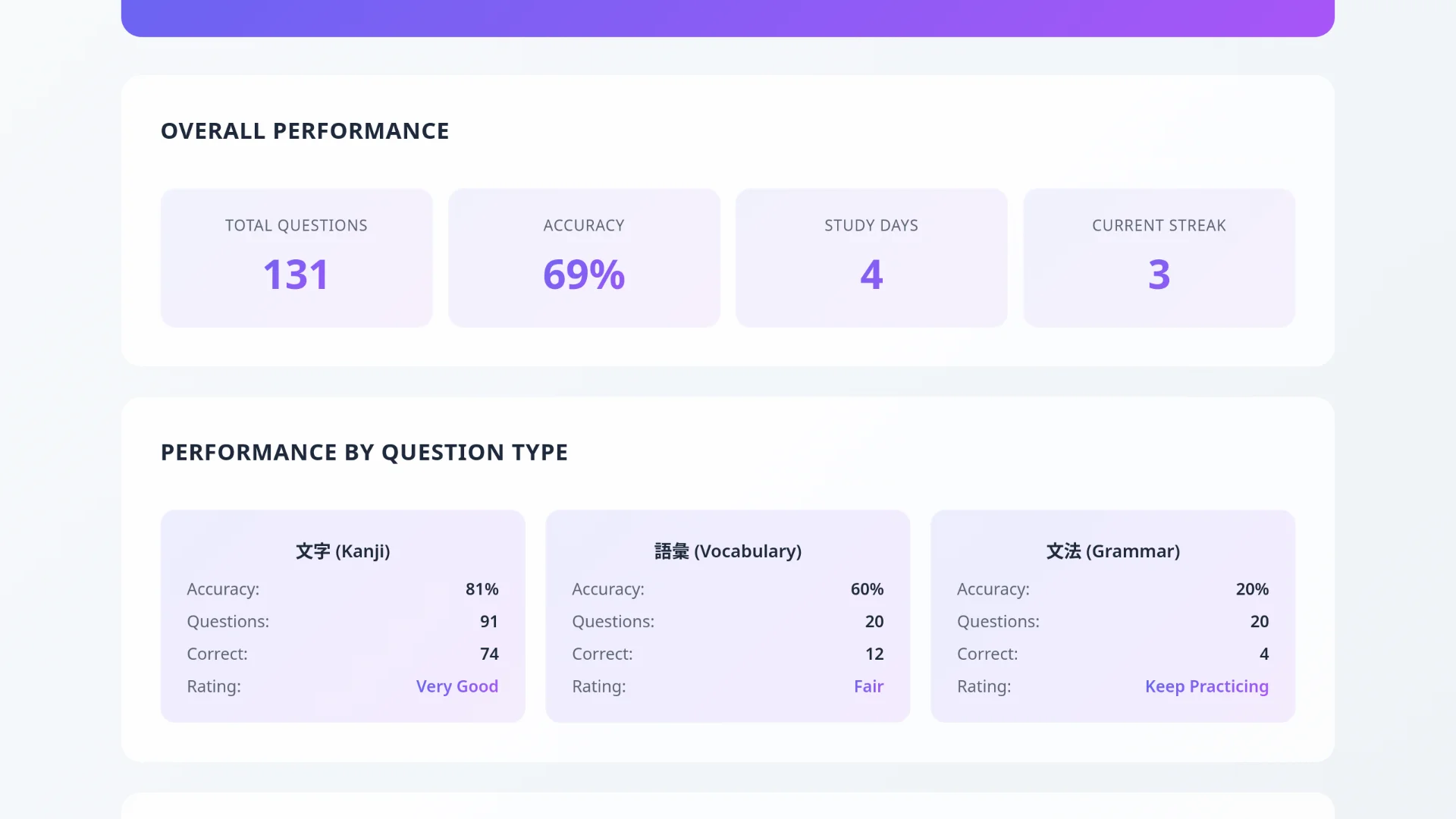Click the Overall Performance section heading
Screen dimensions: 1456x819
304,130
